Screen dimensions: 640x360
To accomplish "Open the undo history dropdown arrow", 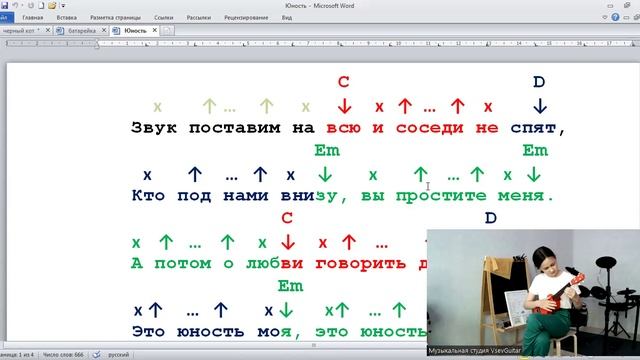I will pyautogui.click(x=22, y=6).
